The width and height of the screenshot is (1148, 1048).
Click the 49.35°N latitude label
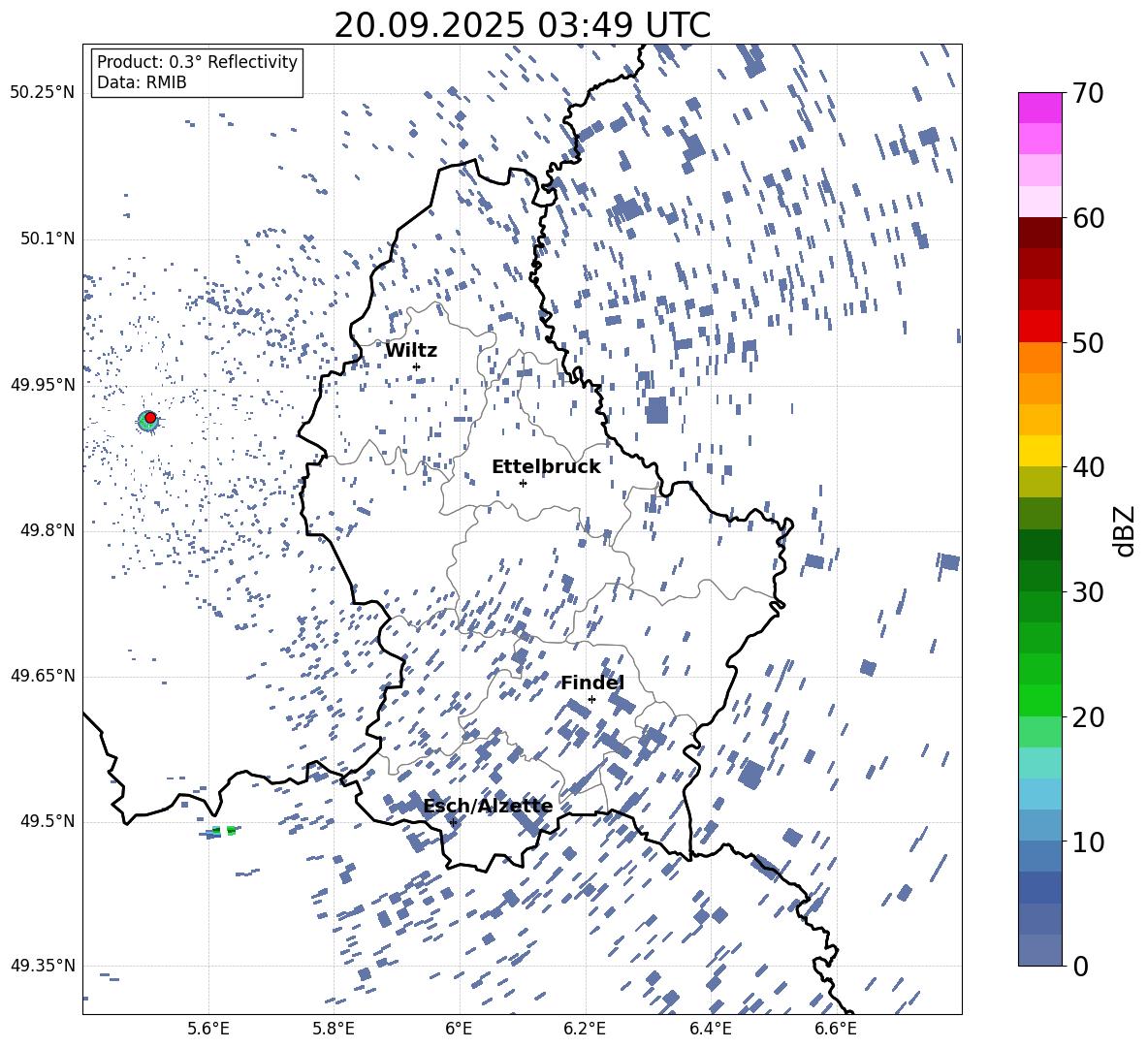[43, 966]
